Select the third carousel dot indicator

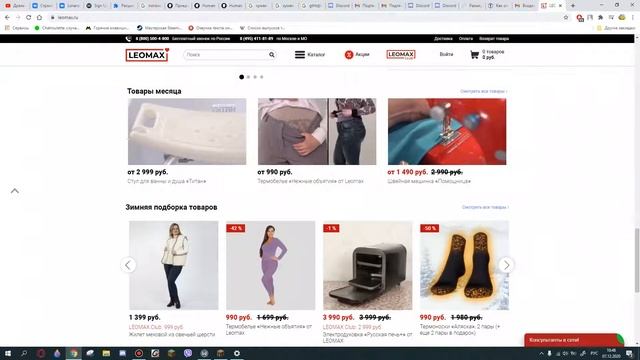255,77
